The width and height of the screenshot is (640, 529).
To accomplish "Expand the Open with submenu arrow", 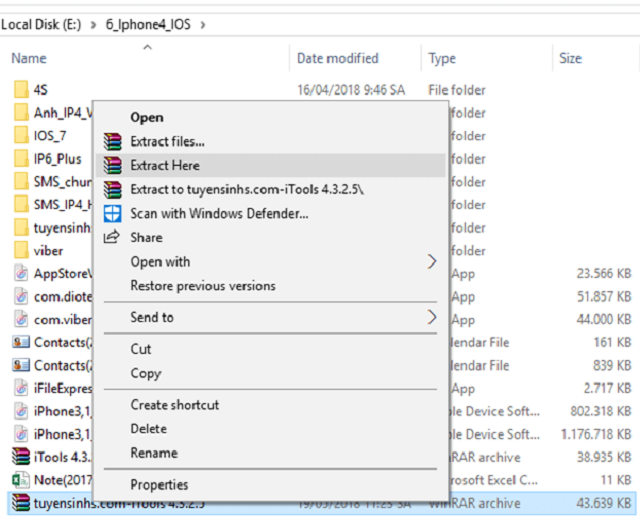I will point(431,262).
